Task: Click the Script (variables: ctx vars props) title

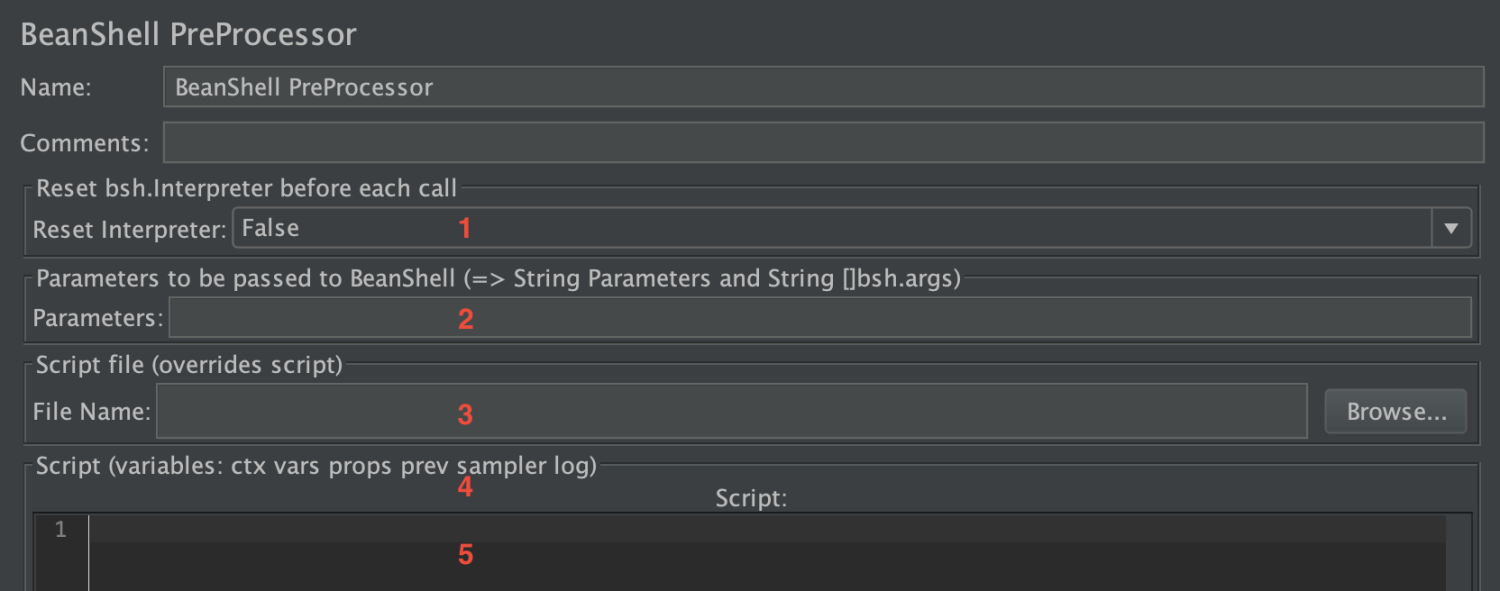Action: [x=316, y=466]
